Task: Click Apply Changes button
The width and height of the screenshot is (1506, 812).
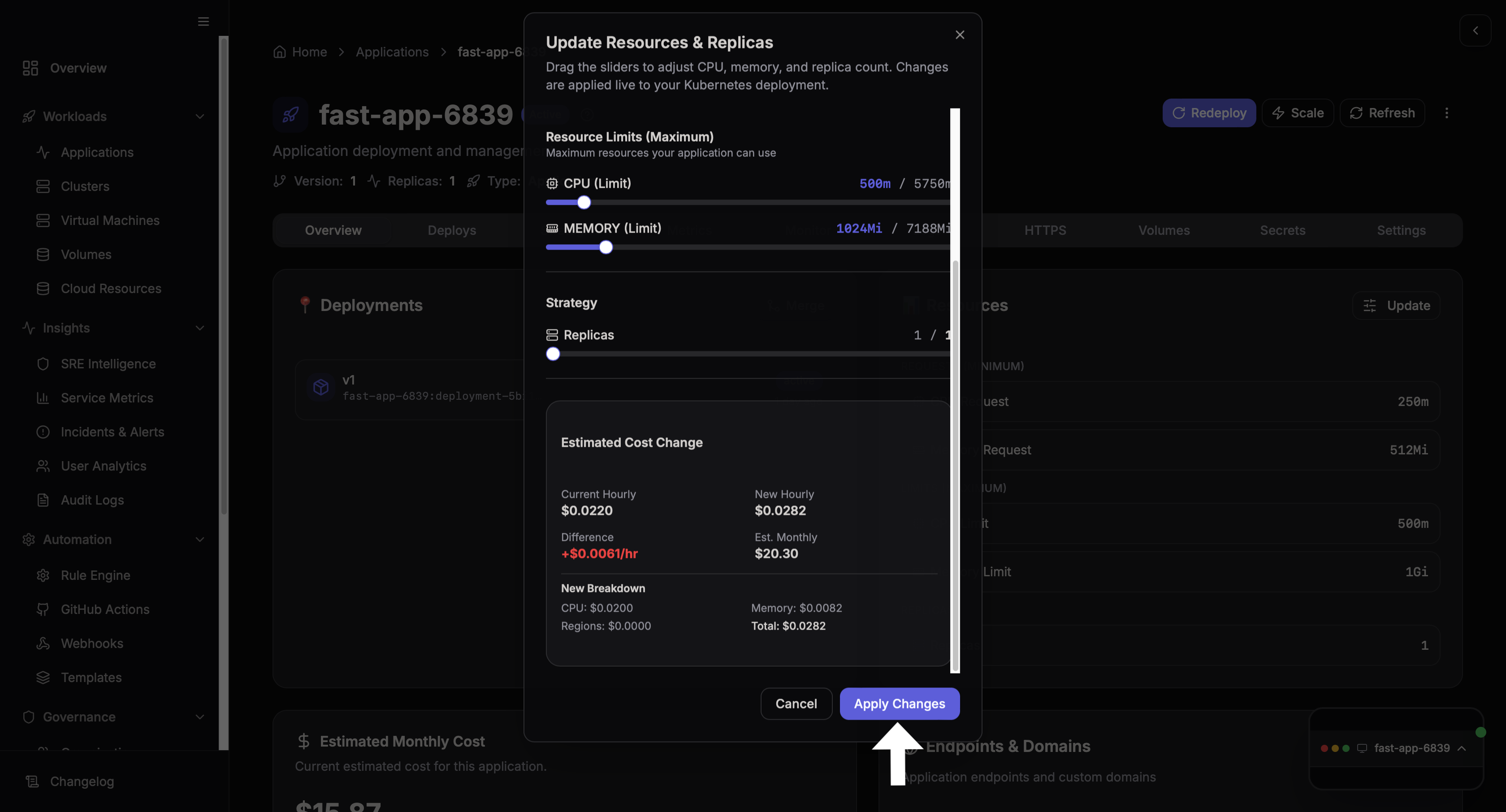Action: 899,704
